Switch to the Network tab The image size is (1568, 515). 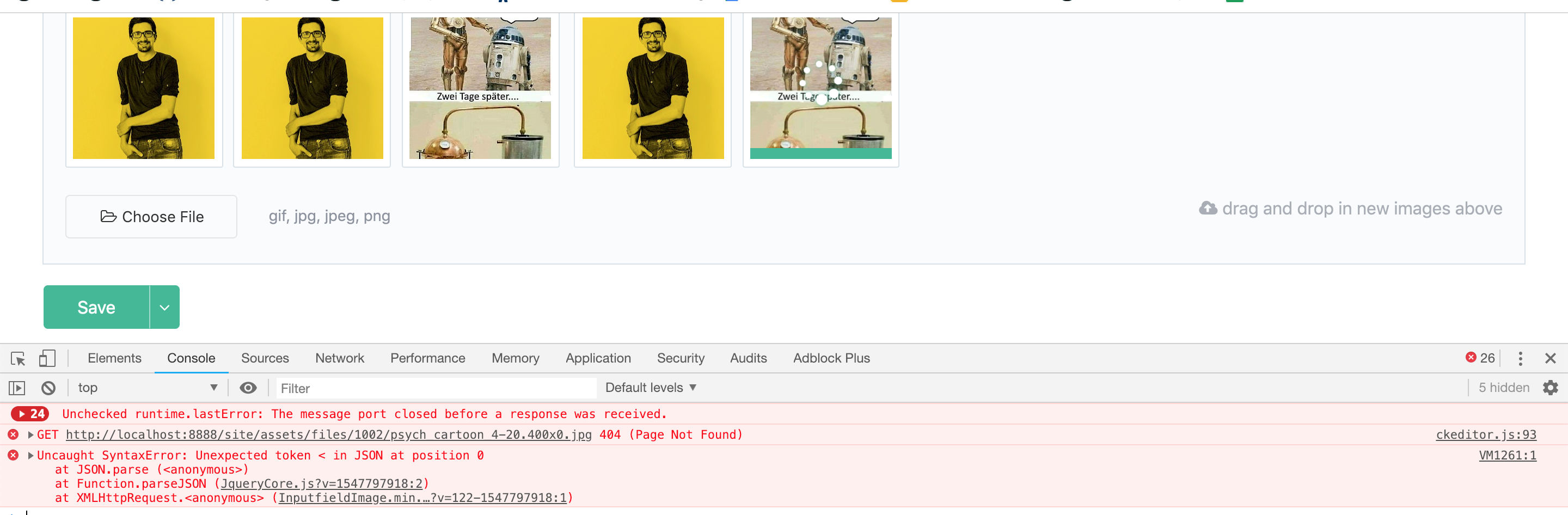coord(340,358)
